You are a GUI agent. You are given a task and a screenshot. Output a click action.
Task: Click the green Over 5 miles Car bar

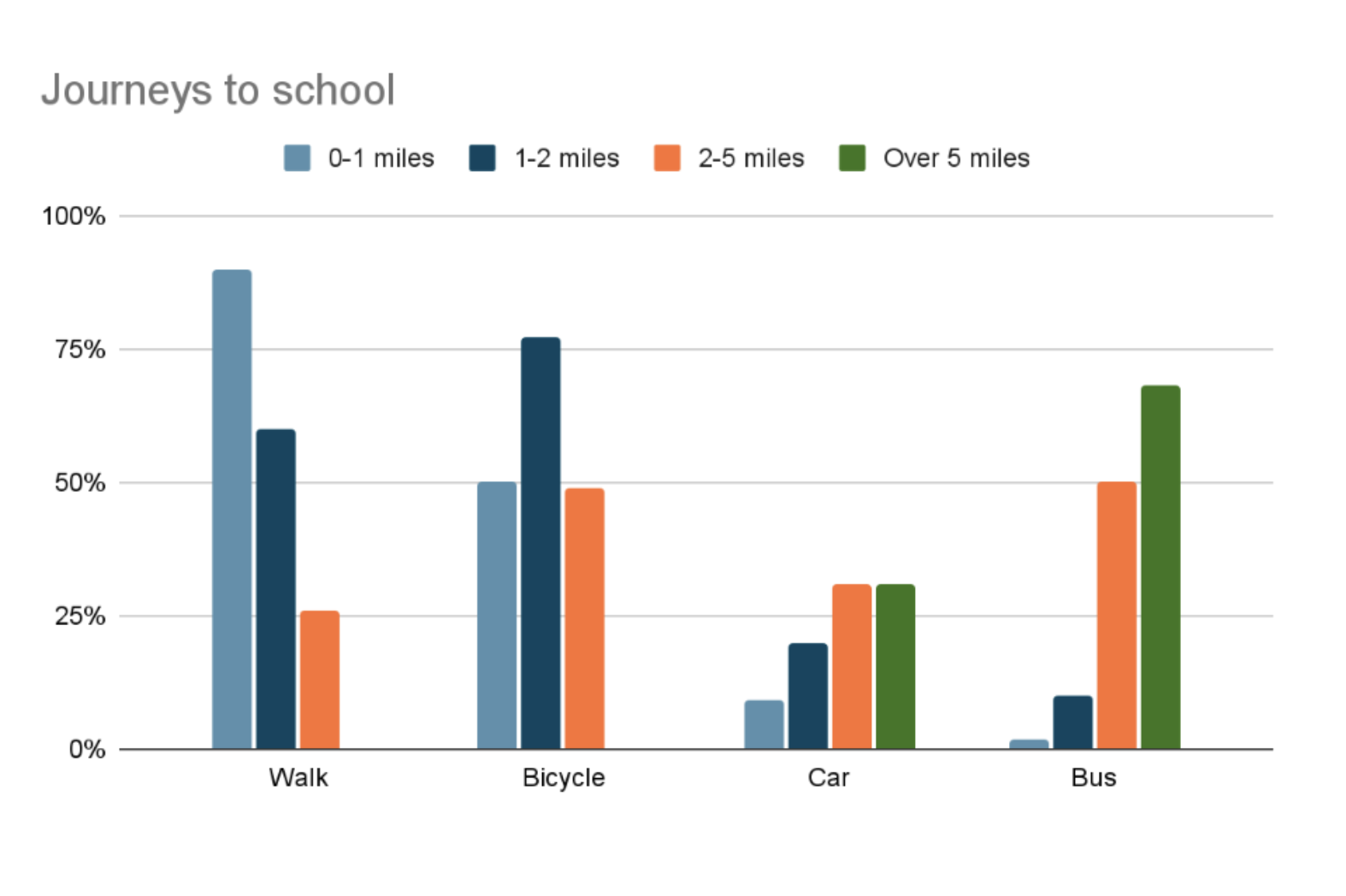[x=895, y=666]
